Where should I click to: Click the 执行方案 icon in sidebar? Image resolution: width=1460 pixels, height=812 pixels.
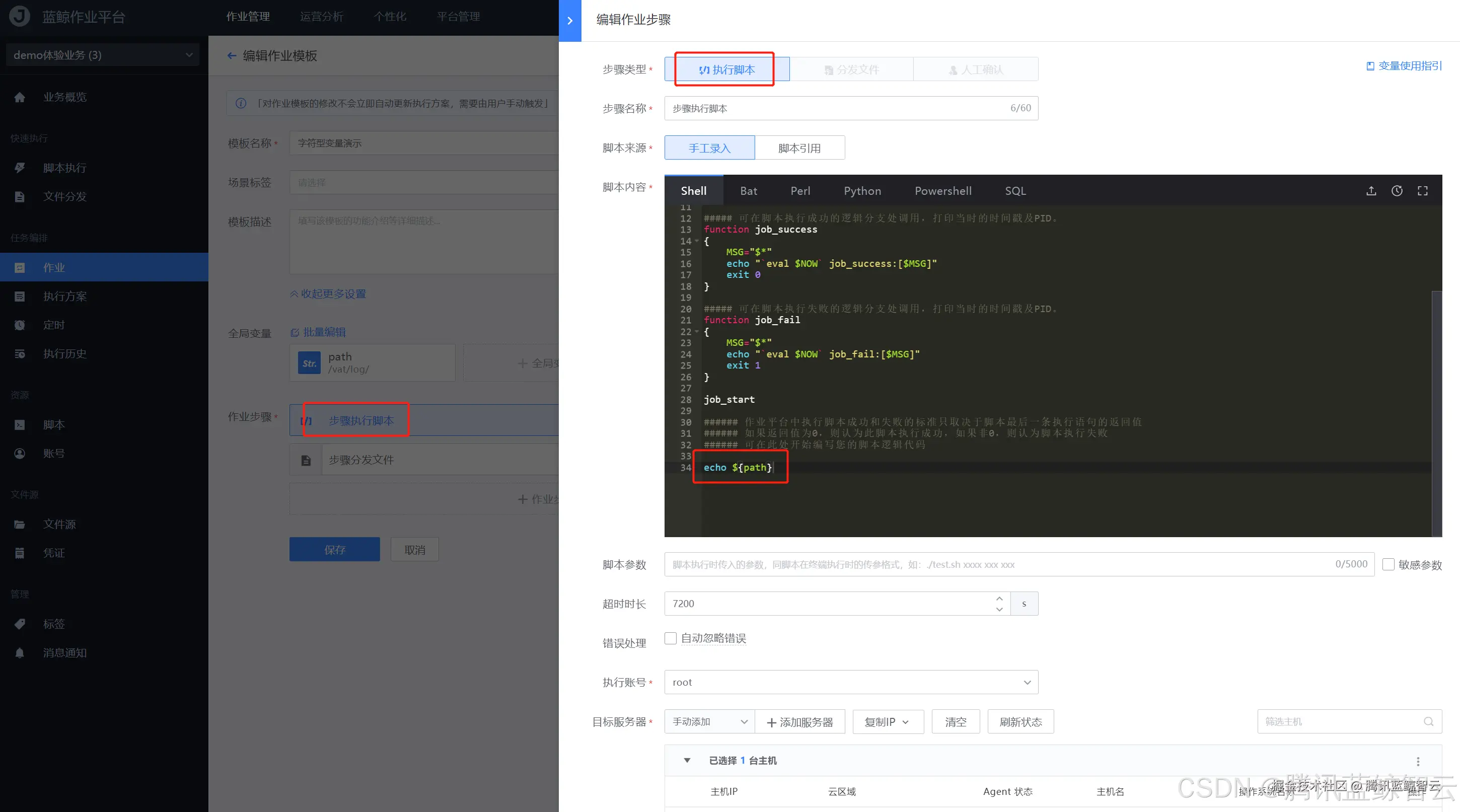pyautogui.click(x=20, y=297)
